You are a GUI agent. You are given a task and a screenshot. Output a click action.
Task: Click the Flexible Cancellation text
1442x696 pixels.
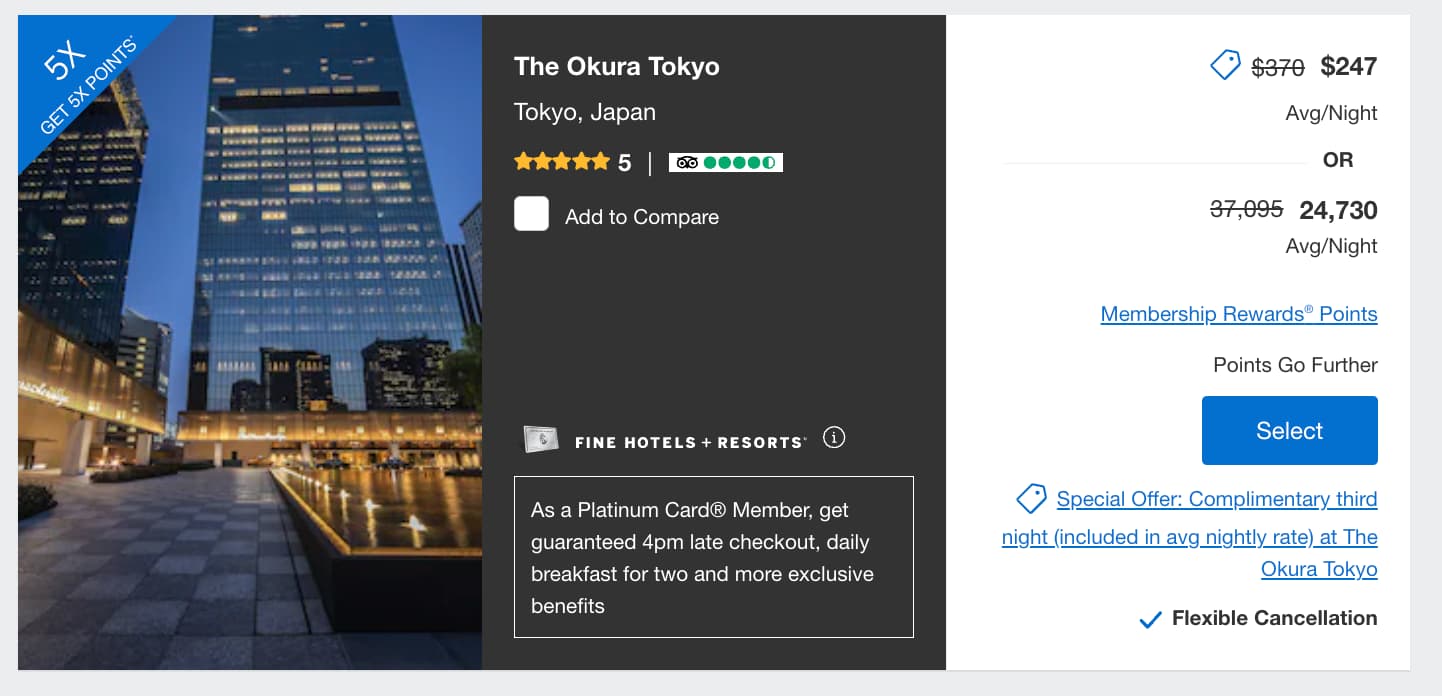(1274, 618)
